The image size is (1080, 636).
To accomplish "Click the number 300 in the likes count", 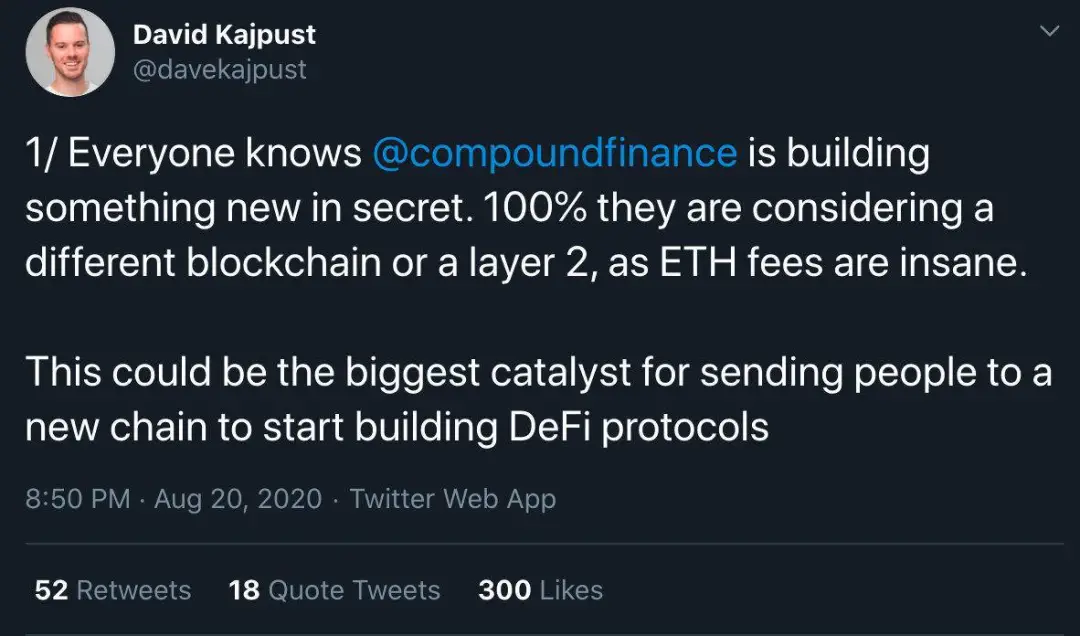I will click(504, 590).
